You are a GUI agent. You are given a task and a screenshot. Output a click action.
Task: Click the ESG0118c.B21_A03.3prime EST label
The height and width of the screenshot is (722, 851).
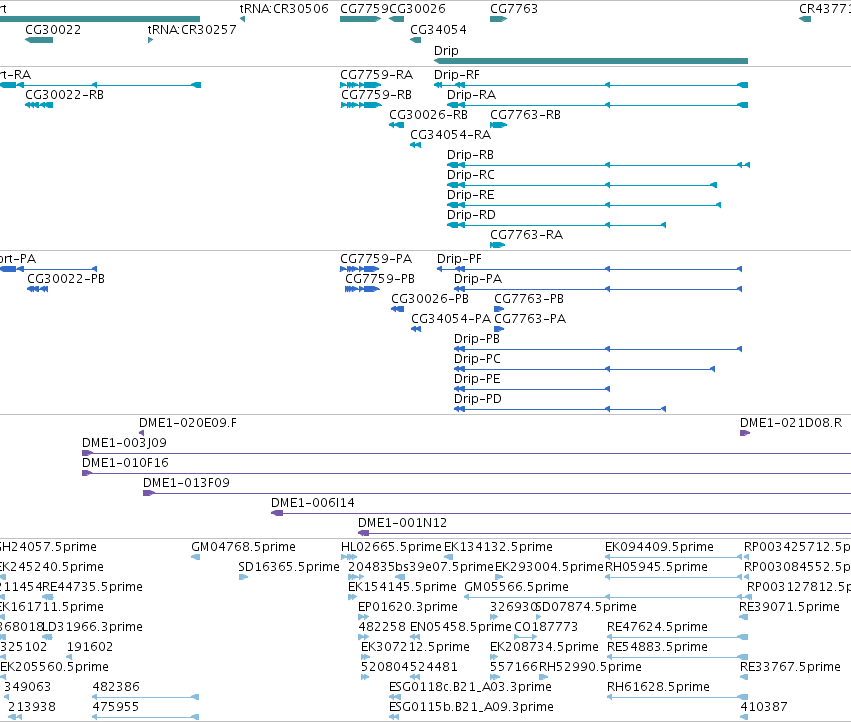coord(471,687)
